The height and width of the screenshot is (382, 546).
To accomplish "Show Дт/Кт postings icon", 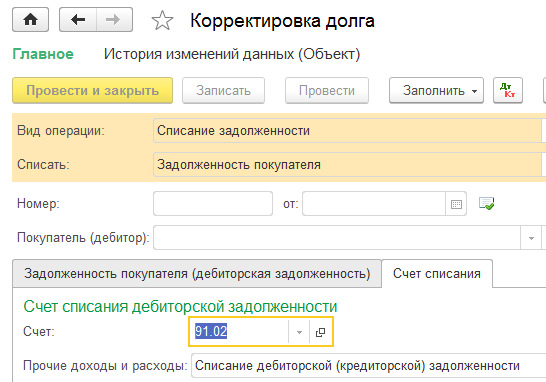I will click(x=508, y=91).
